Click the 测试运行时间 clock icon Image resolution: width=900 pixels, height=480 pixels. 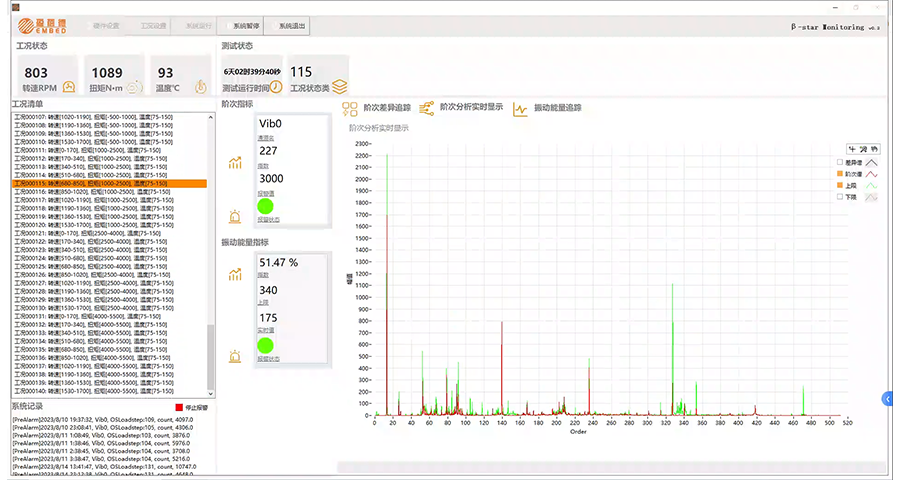pos(274,88)
